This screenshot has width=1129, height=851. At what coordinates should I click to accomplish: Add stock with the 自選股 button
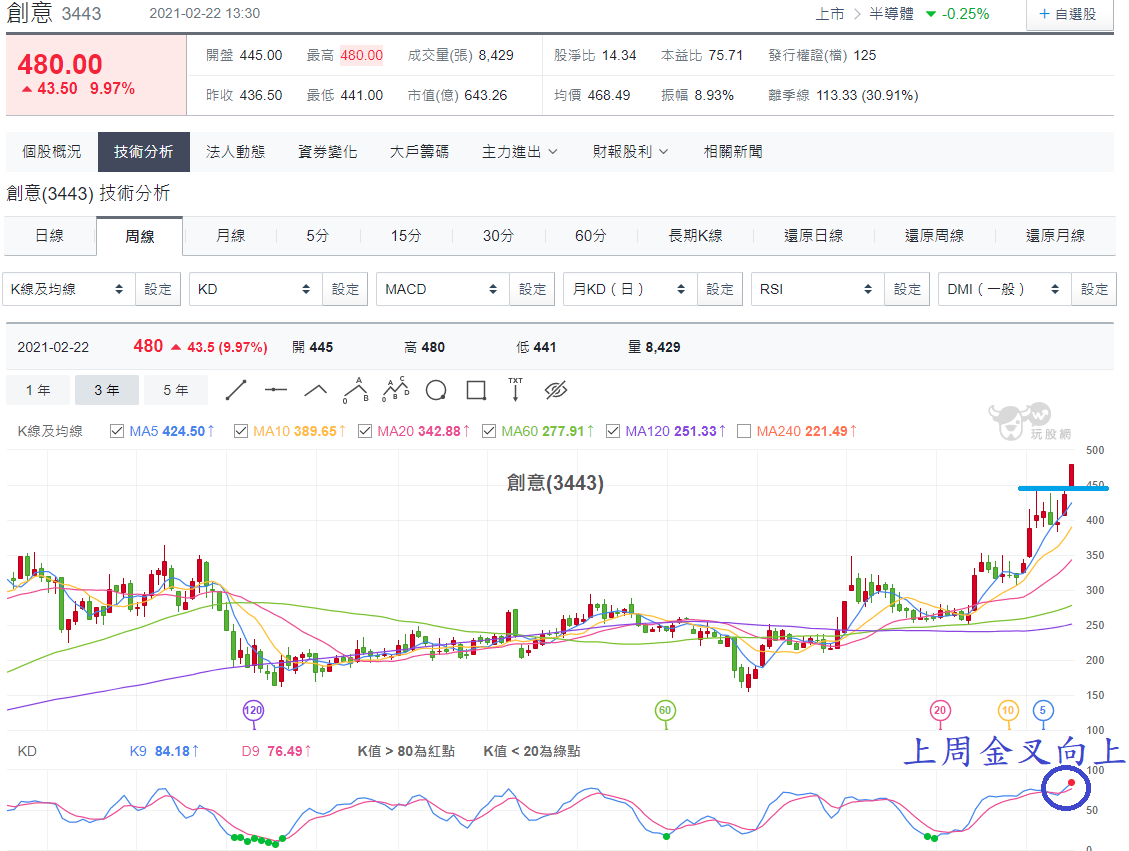[1068, 14]
